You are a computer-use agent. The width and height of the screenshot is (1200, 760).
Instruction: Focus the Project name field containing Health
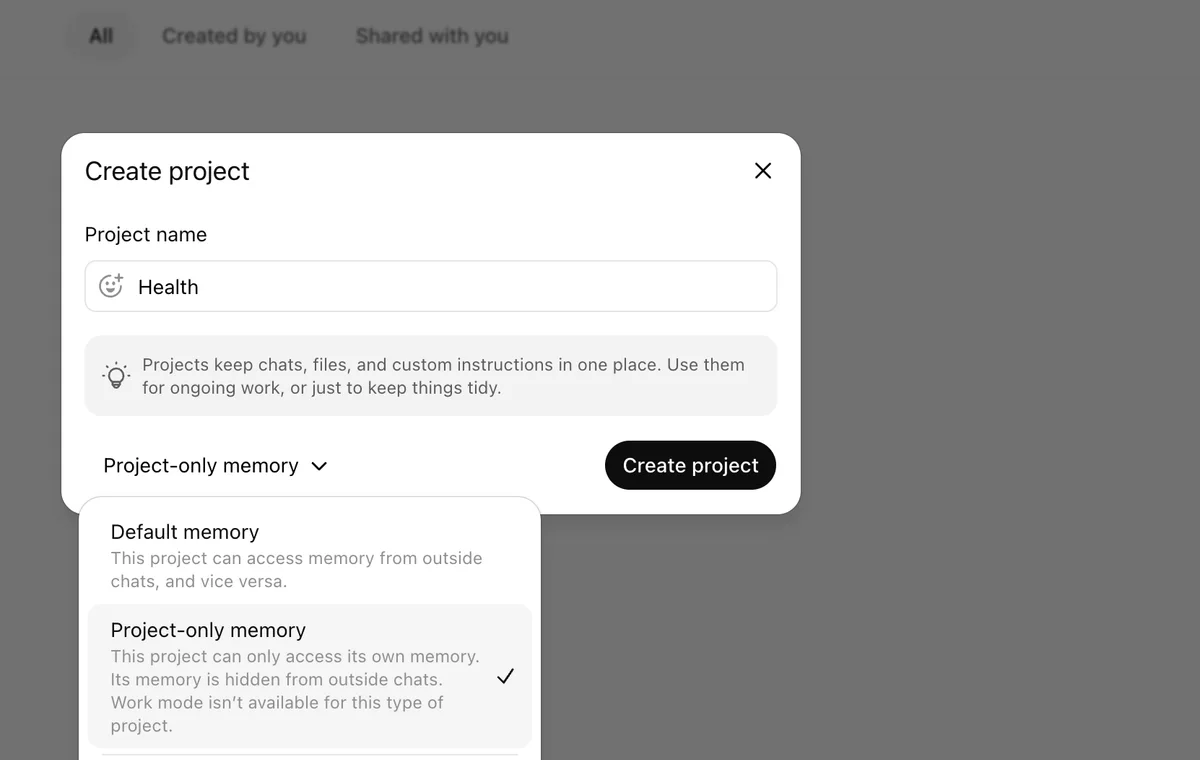(431, 286)
